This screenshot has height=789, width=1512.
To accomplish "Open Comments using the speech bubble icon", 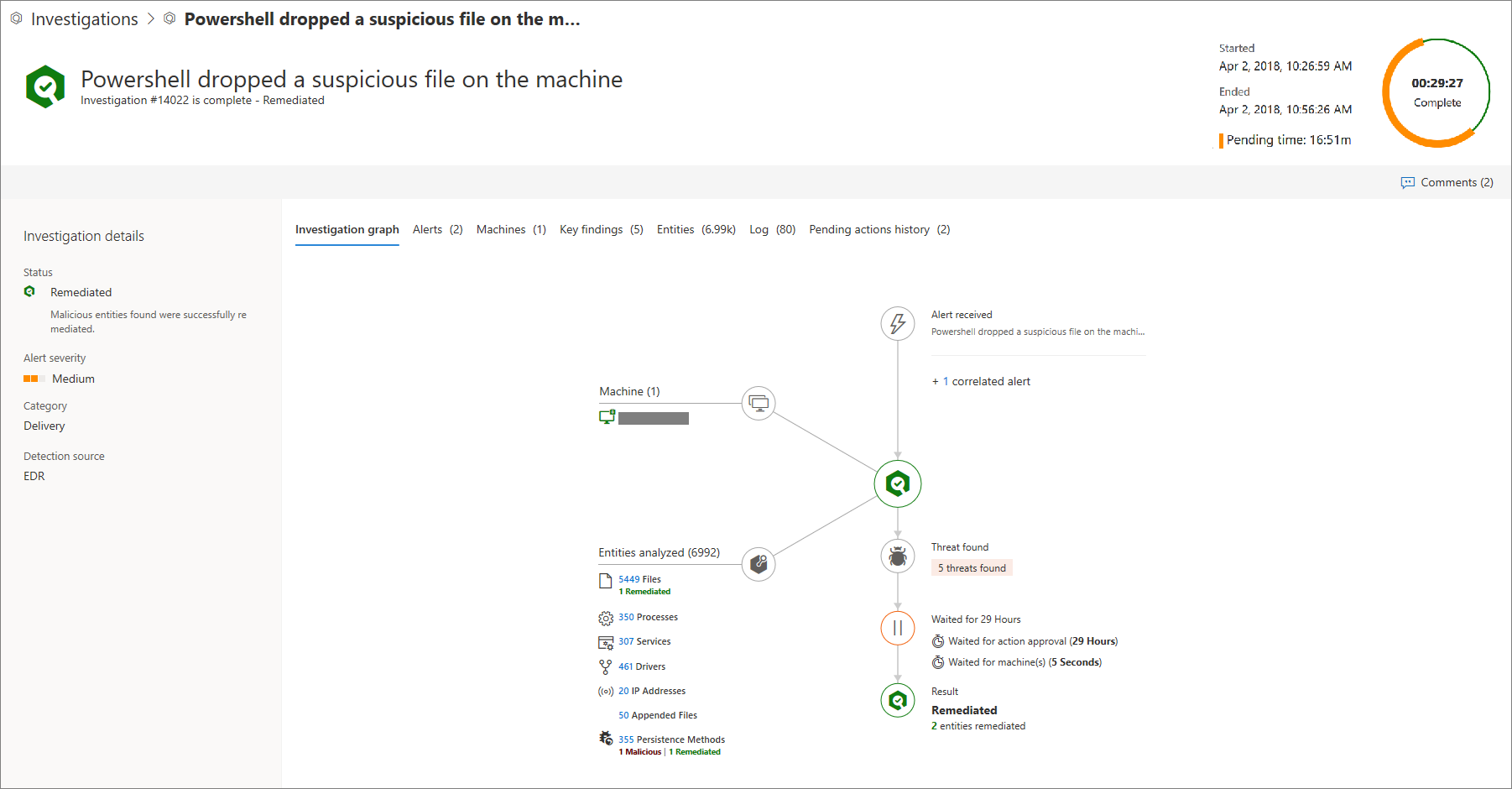I will 1407,183.
